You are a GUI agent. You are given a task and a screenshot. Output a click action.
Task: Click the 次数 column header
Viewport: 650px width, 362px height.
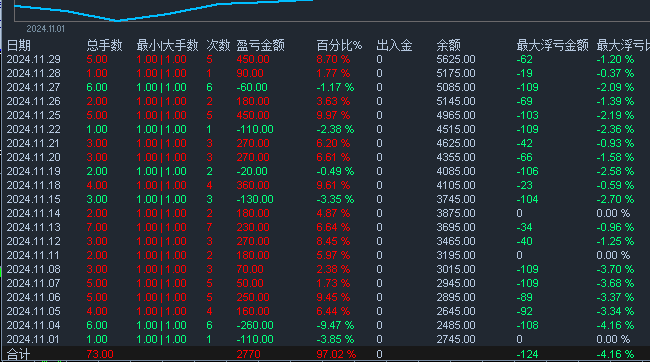[x=218, y=46]
